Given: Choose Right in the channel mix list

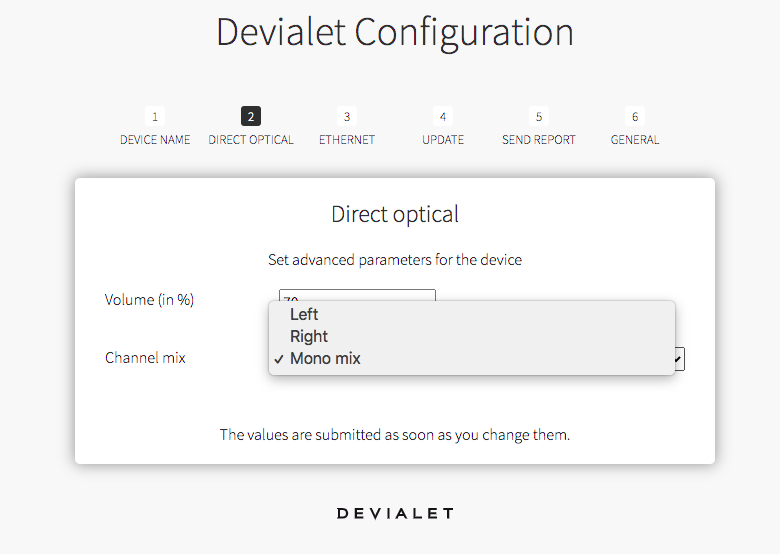Looking at the screenshot, I should [x=309, y=336].
